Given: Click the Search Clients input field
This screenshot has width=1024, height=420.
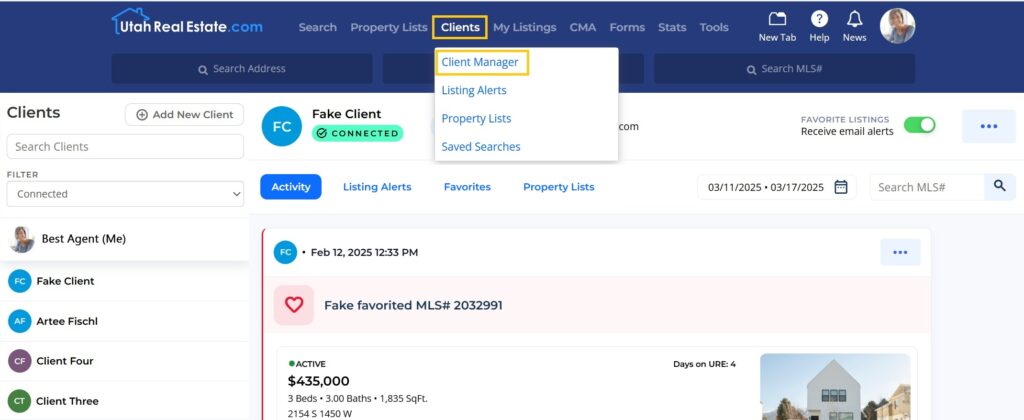Looking at the screenshot, I should pyautogui.click(x=125, y=147).
